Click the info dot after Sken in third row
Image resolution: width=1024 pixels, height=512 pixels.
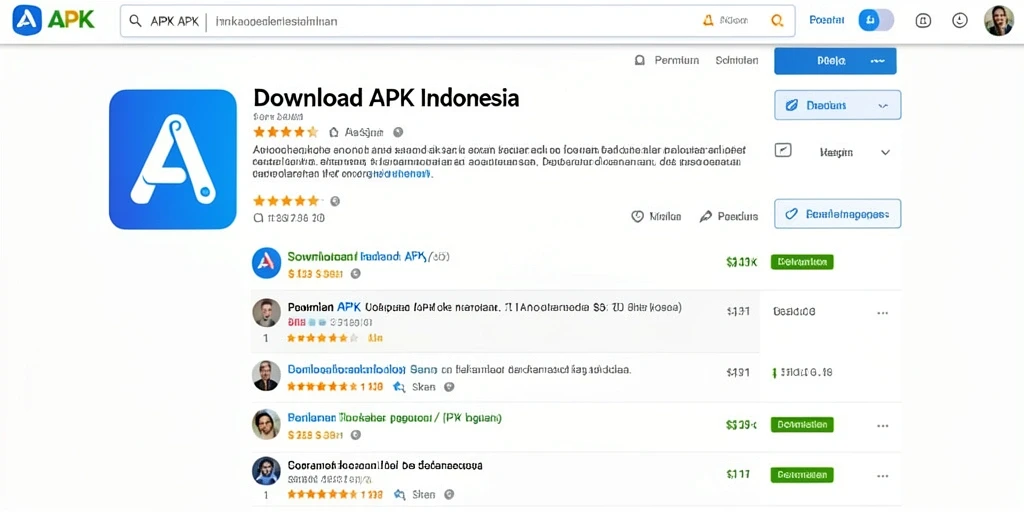click(449, 387)
